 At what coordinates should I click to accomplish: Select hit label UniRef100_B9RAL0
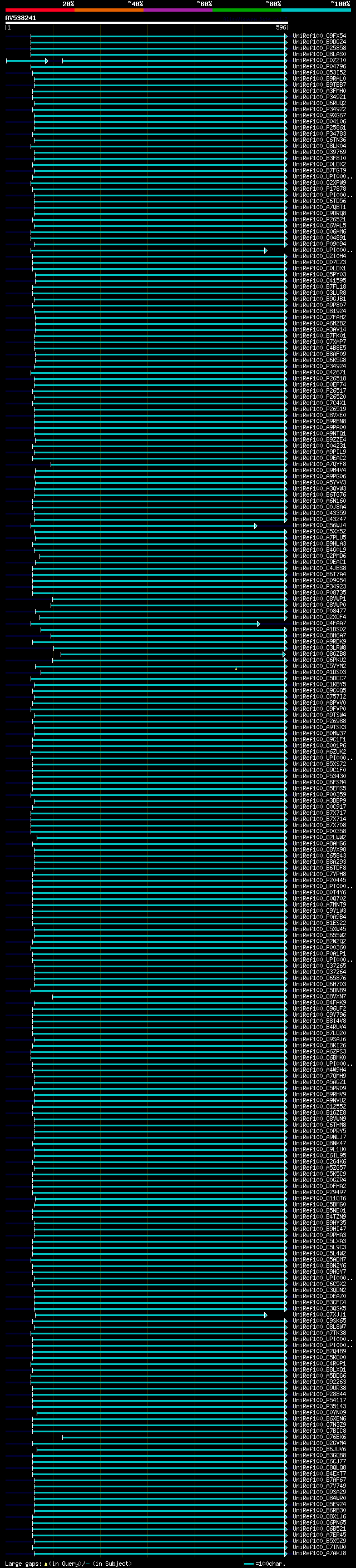click(319, 78)
